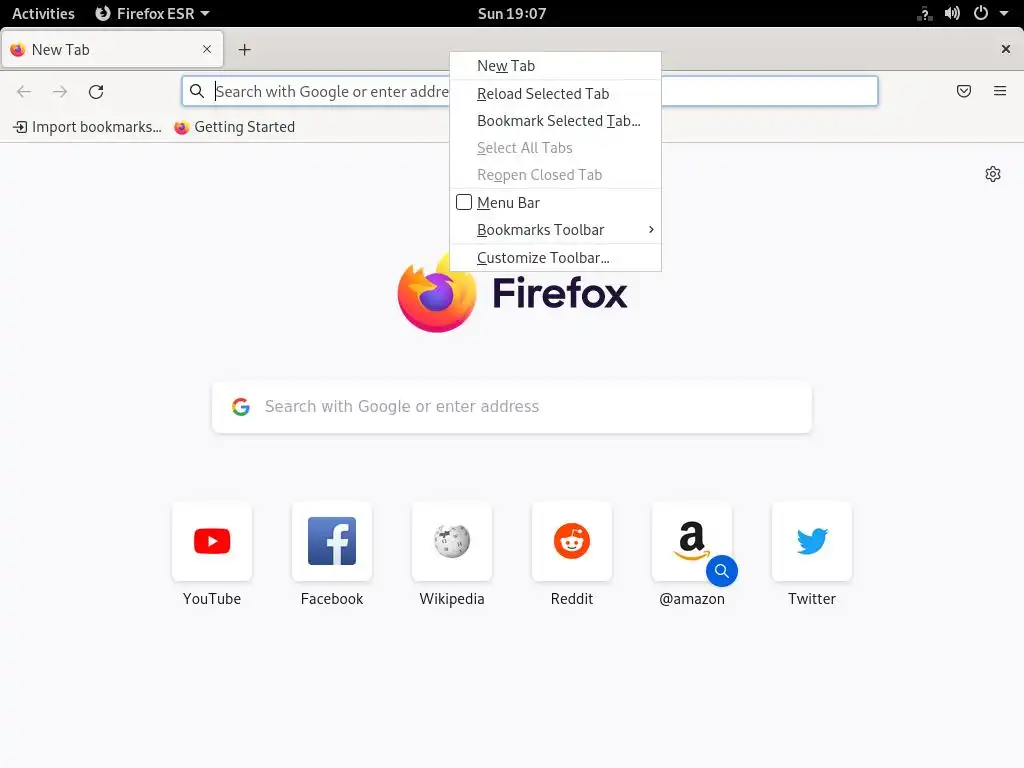Open the volume indicator in top bar
Viewport: 1024px width, 768px height.
tap(952, 13)
